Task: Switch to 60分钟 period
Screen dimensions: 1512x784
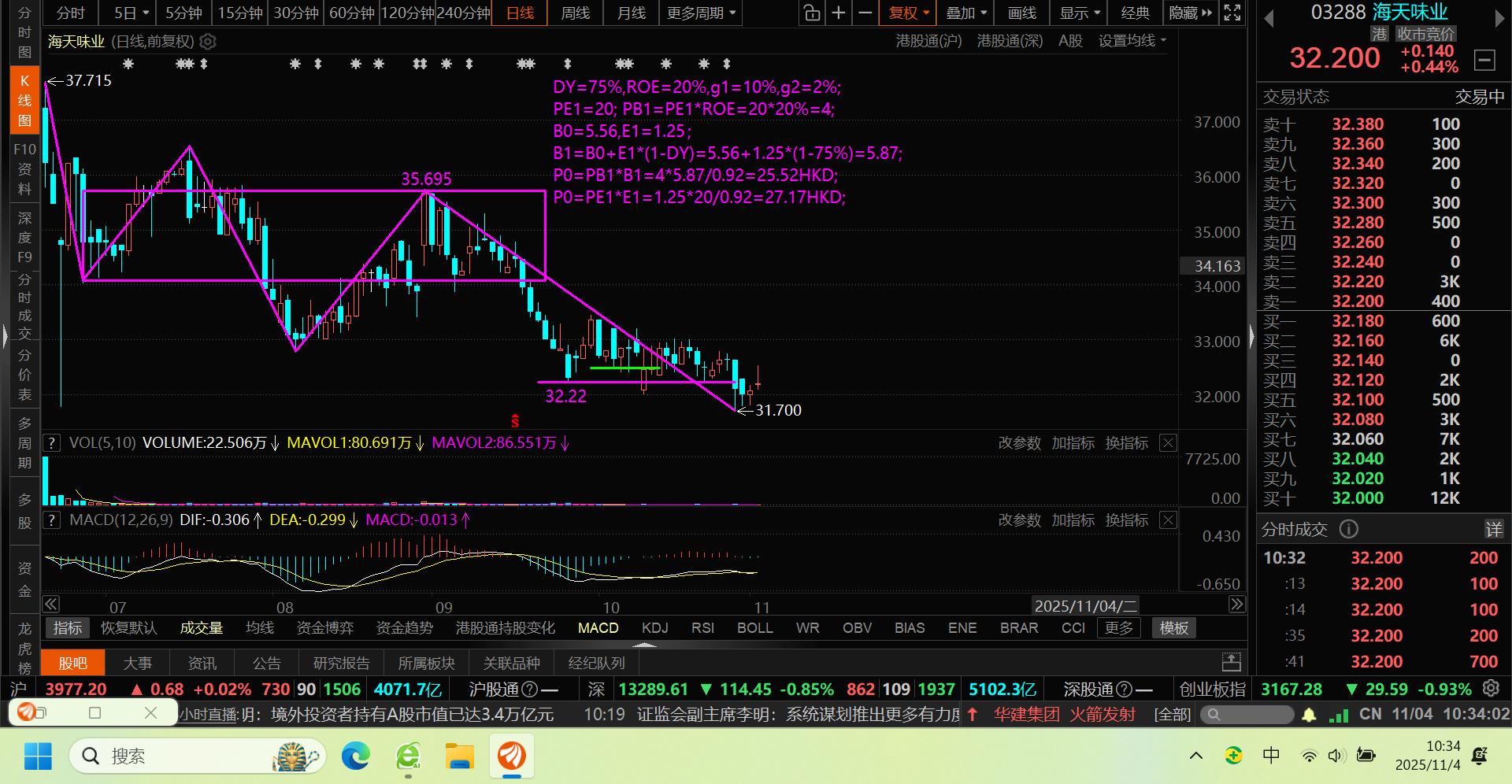Action: pyautogui.click(x=351, y=13)
